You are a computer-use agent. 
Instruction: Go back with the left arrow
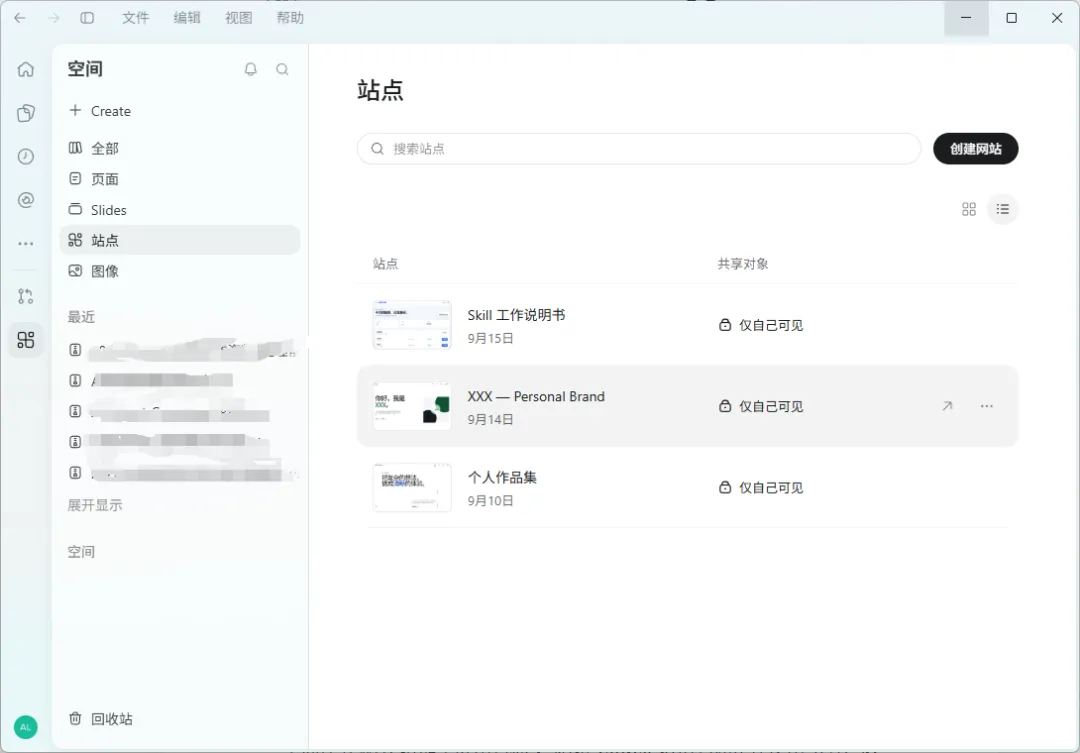pyautogui.click(x=20, y=18)
